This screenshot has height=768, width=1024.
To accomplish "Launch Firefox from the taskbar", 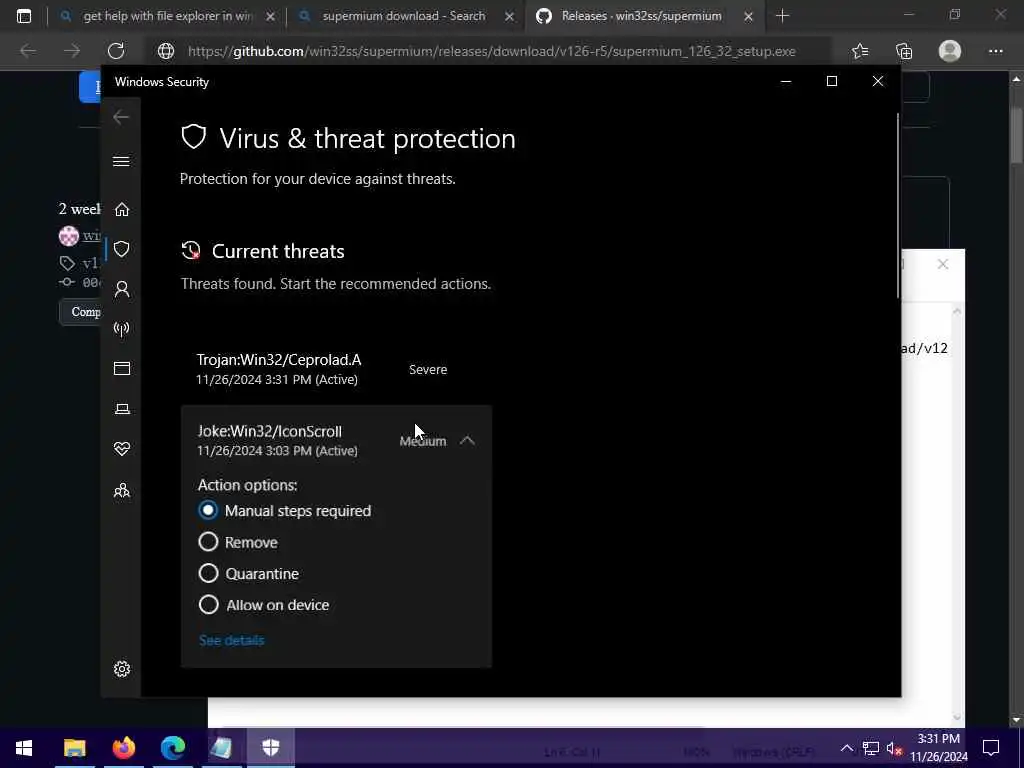I will (x=123, y=748).
